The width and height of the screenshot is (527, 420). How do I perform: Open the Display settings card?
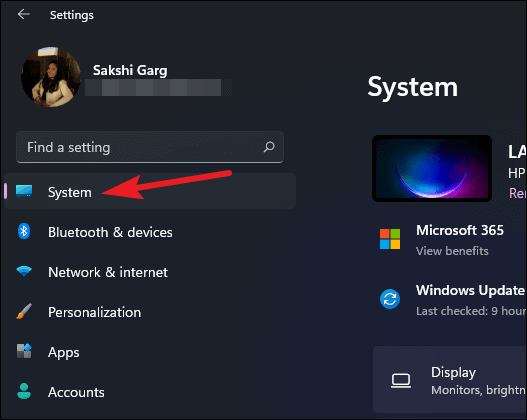click(450, 380)
